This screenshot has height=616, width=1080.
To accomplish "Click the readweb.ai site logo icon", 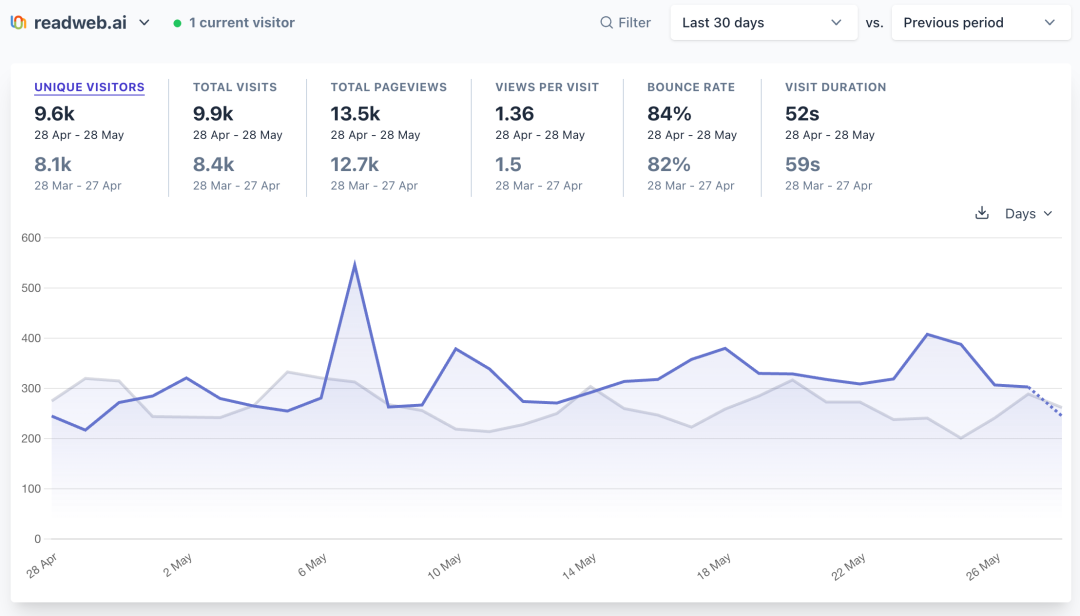I will coord(19,23).
